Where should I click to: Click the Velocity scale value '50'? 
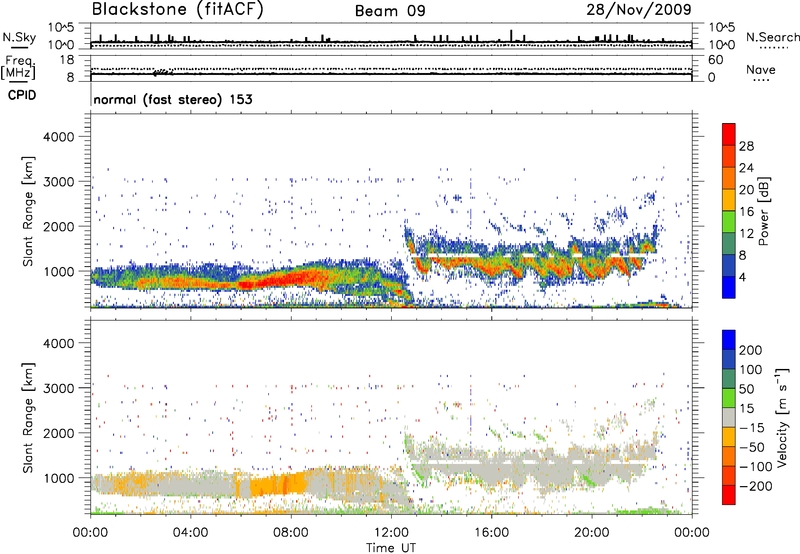coord(746,389)
